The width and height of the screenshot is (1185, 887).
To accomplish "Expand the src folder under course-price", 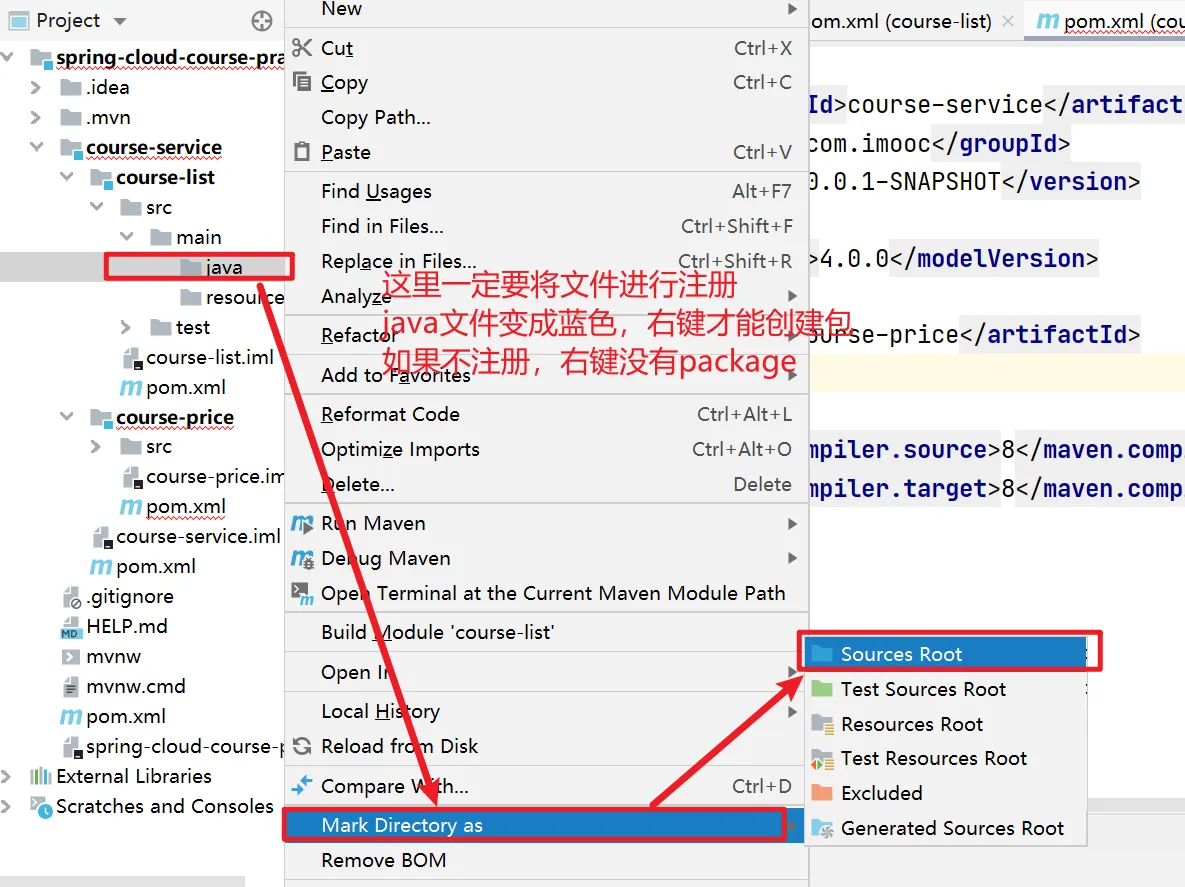I will coord(96,447).
